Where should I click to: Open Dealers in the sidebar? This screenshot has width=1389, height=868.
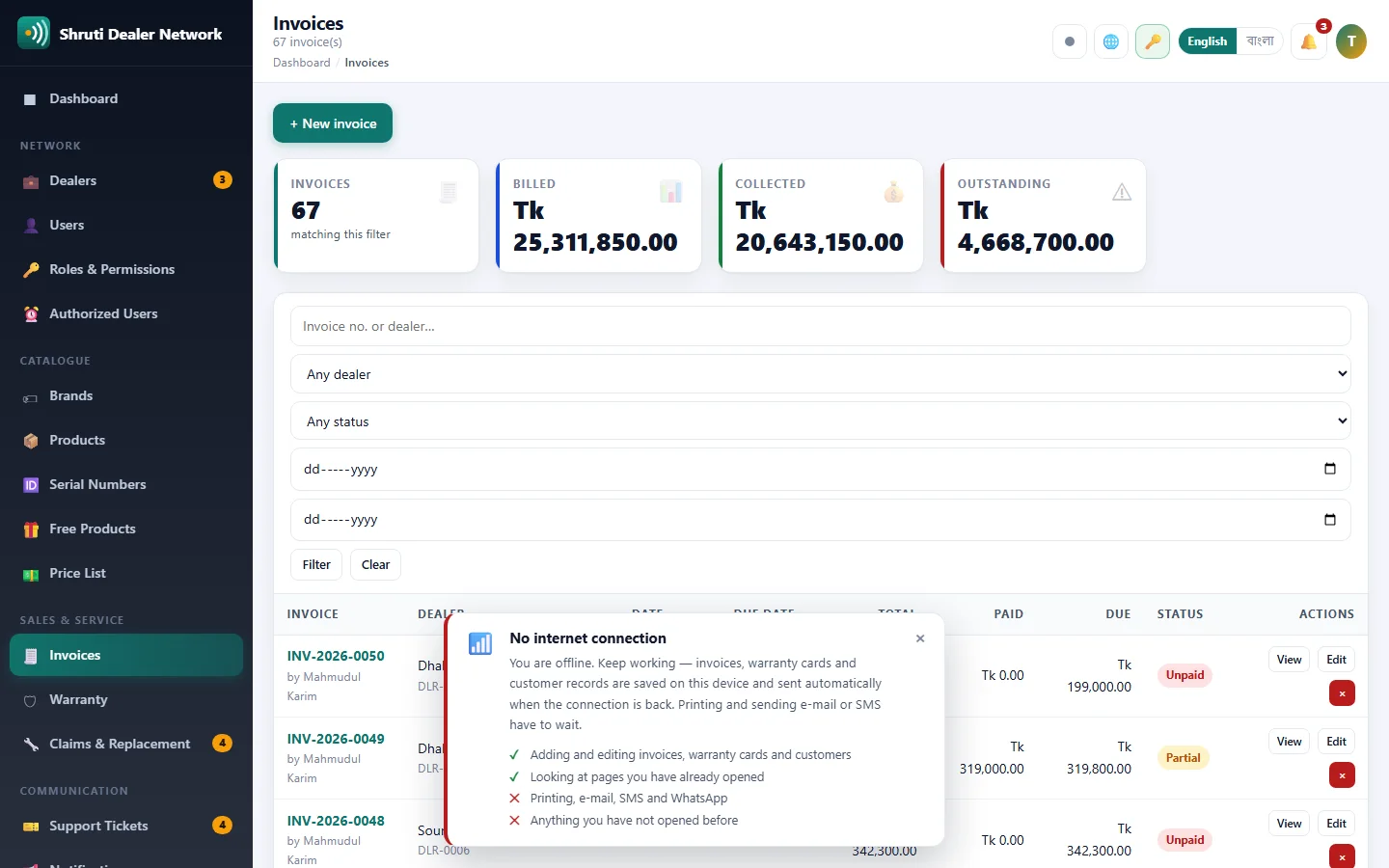(126, 180)
